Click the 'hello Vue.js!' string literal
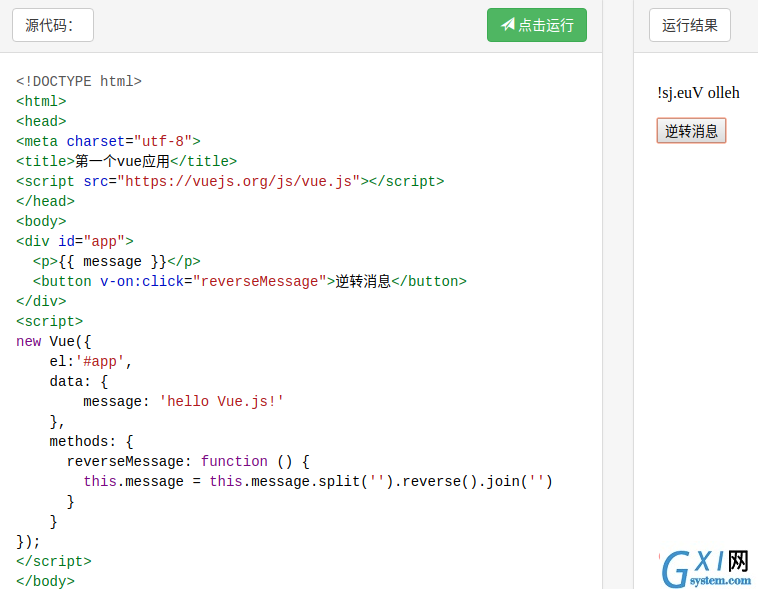The height and width of the screenshot is (589, 758). 221,401
